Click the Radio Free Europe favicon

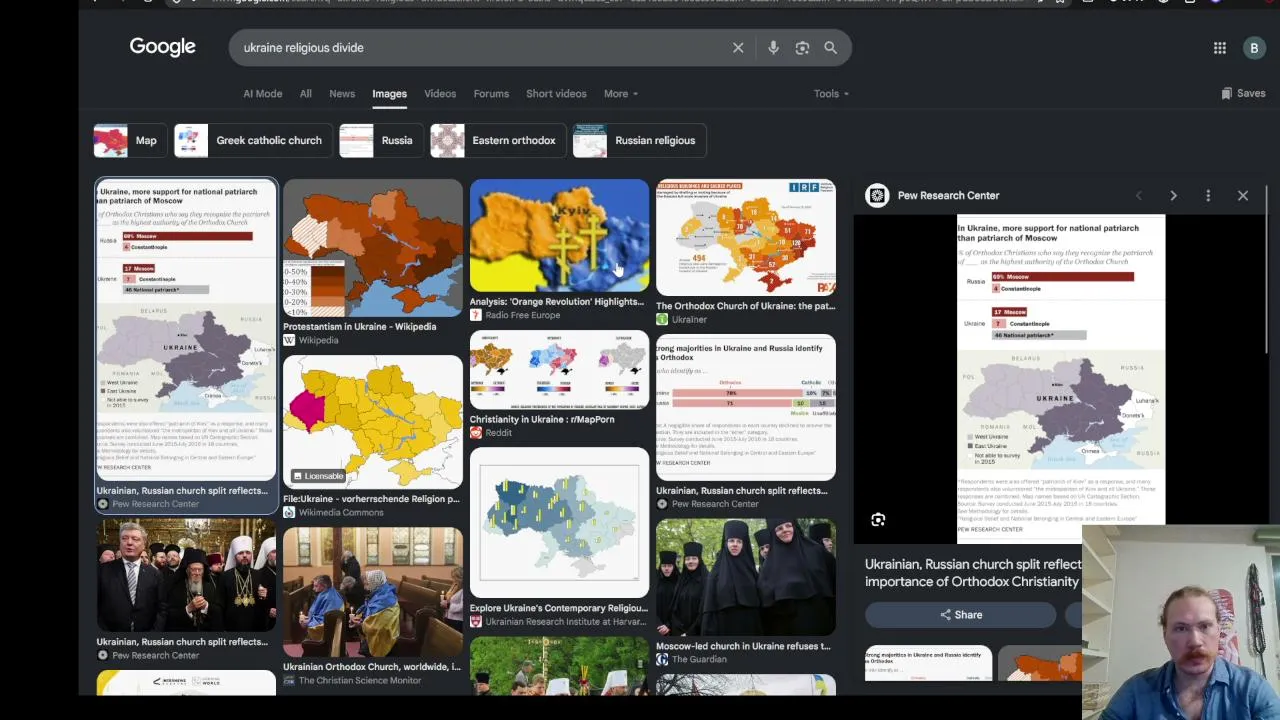[x=476, y=315]
